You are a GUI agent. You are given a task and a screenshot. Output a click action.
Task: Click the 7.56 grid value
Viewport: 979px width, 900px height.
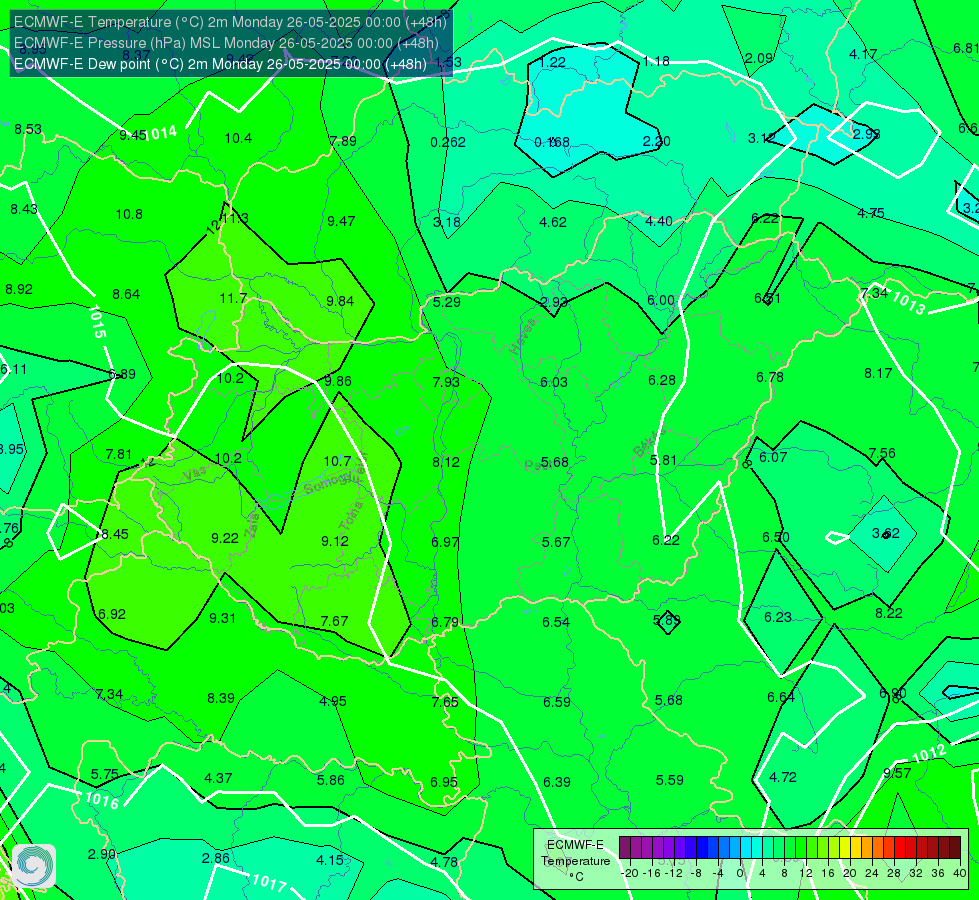point(882,453)
